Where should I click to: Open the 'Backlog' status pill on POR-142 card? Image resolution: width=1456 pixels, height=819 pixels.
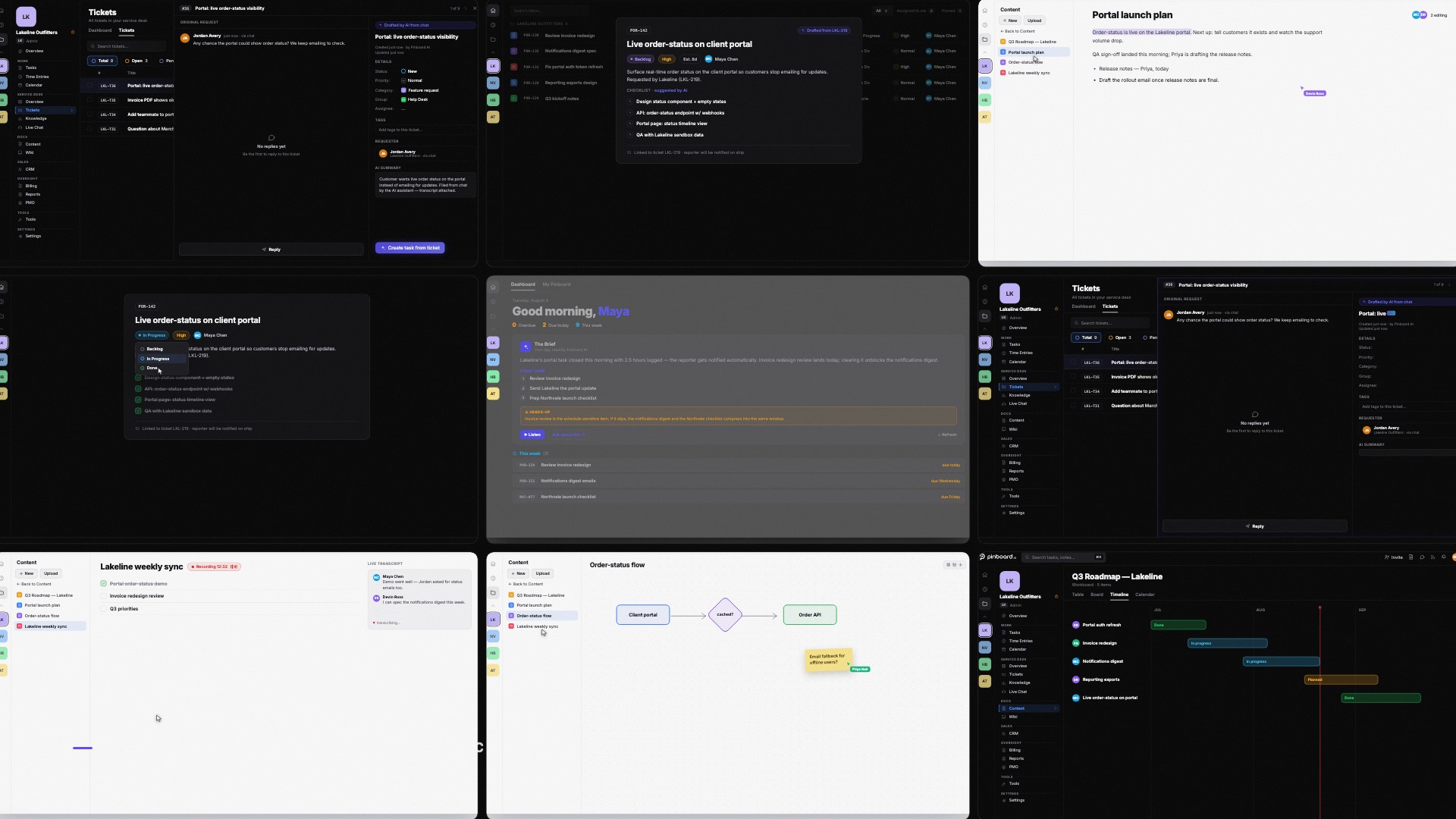click(641, 59)
